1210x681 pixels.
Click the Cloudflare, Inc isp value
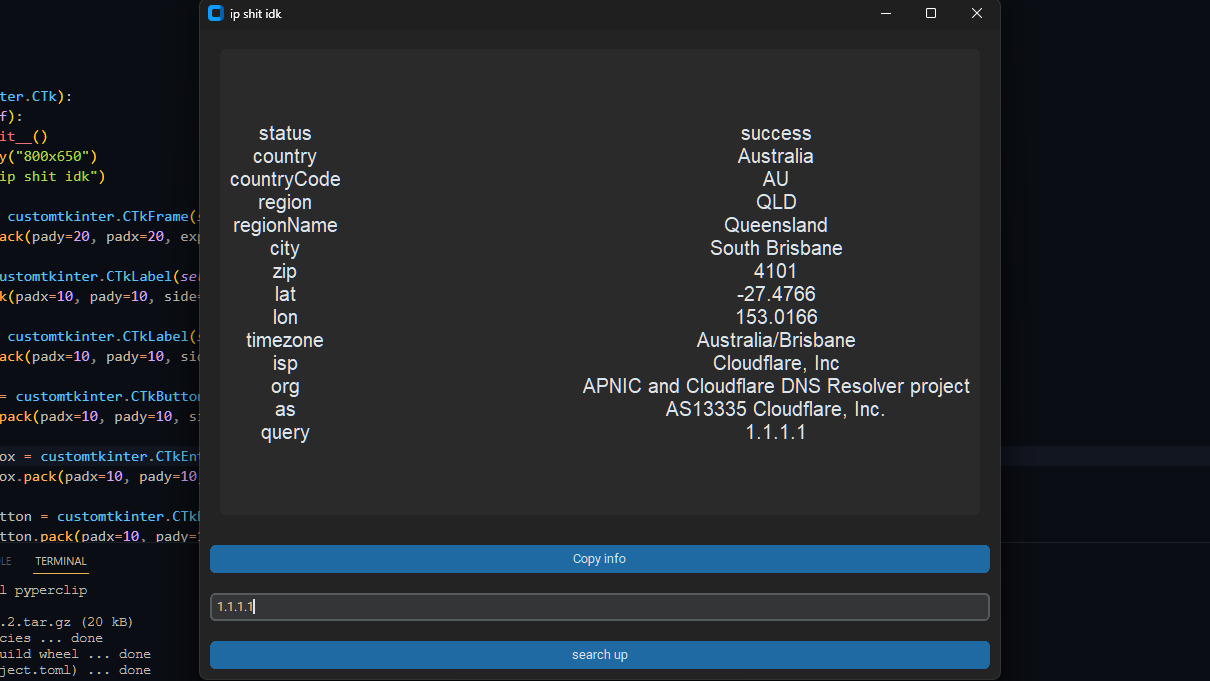coord(775,363)
